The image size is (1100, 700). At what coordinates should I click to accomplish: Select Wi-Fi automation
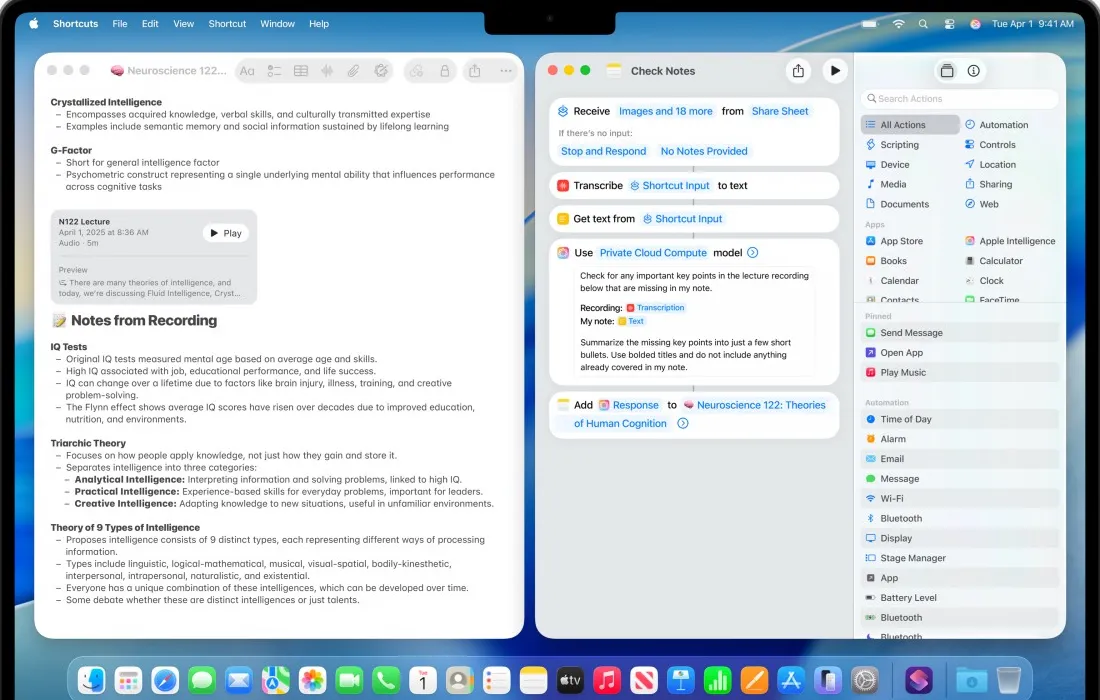[960, 499]
